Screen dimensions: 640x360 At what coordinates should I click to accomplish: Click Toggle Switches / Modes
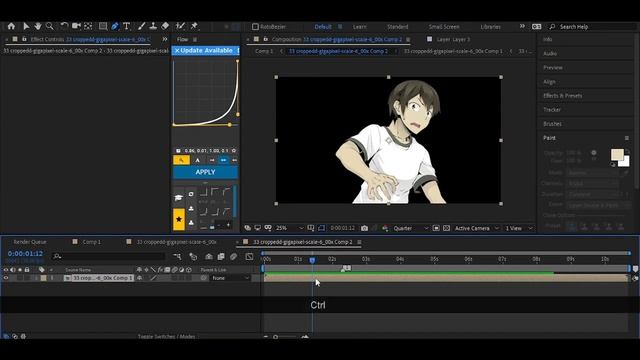point(166,337)
